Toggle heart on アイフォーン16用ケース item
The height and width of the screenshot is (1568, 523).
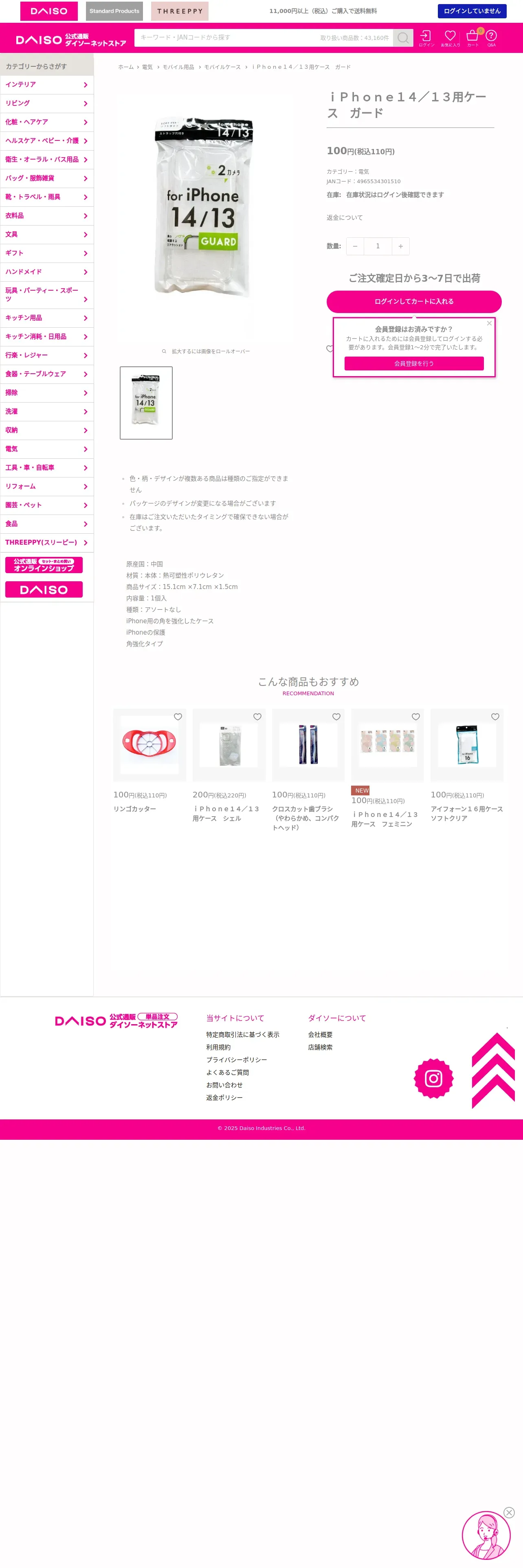(495, 717)
